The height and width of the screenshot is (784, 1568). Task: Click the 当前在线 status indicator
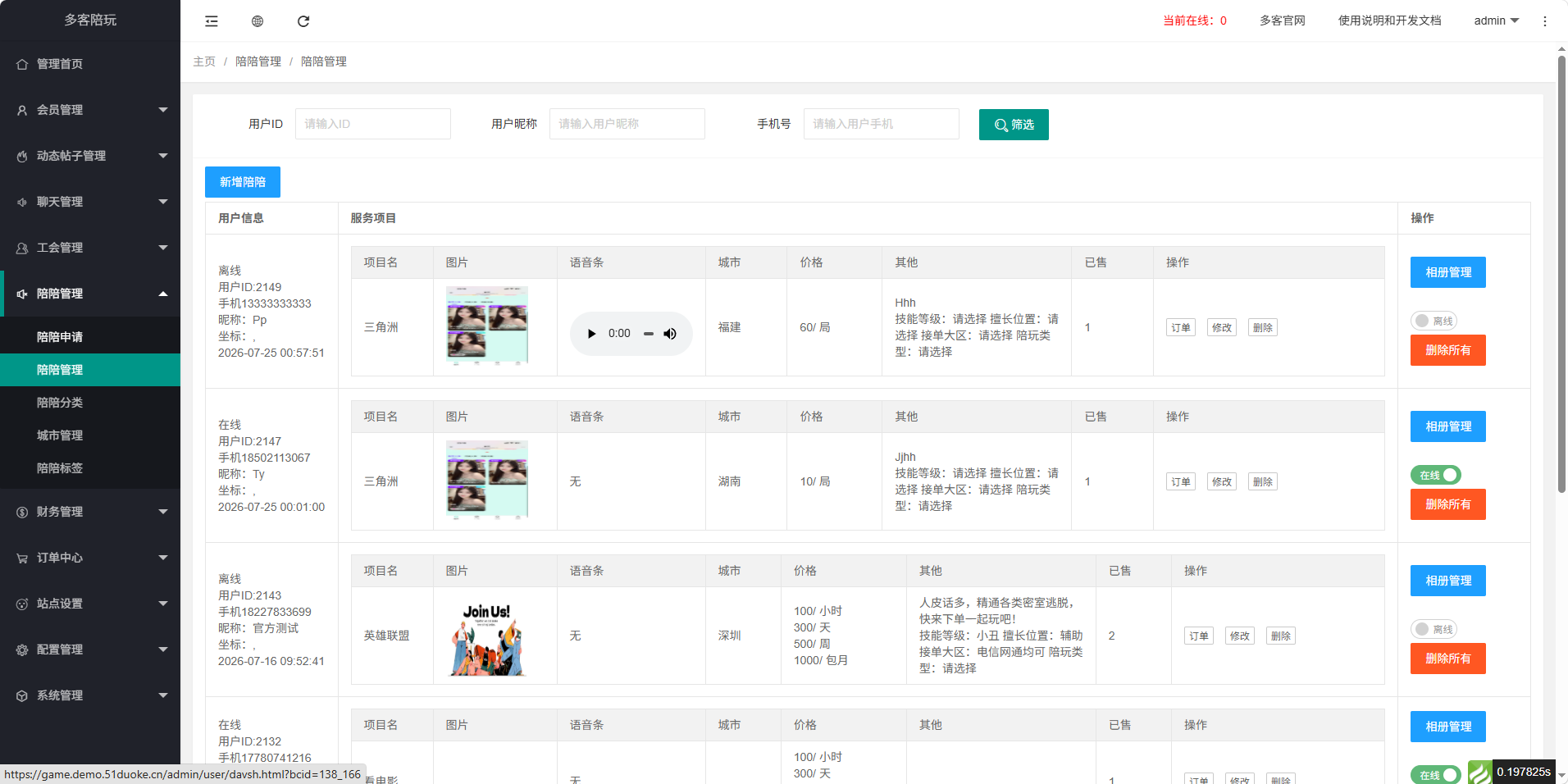tap(1195, 21)
